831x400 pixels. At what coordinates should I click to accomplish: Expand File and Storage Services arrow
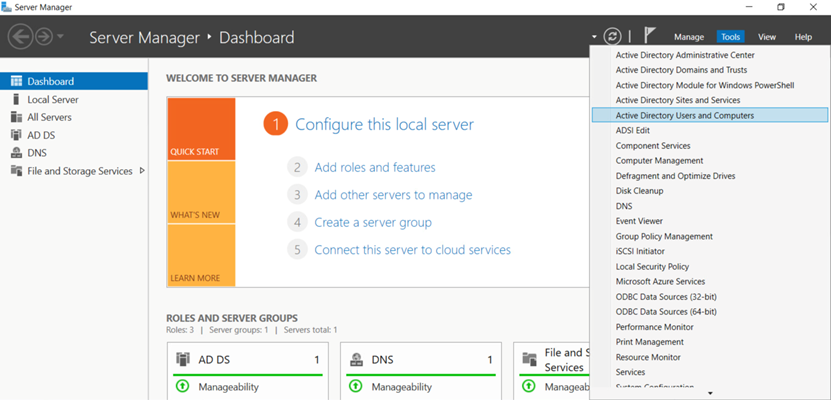tap(142, 171)
